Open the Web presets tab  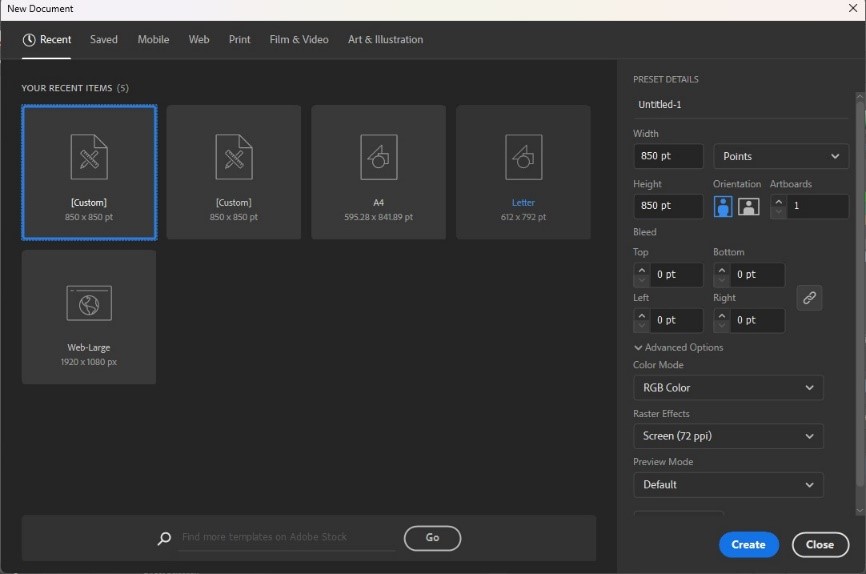coord(199,40)
